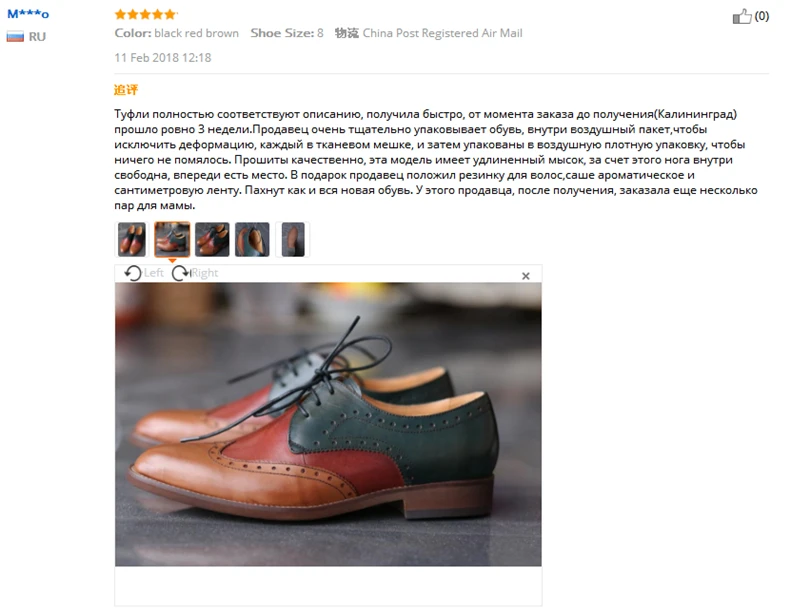Open the first shoe thumbnail
Screen dimensions: 790x615
(x=131, y=239)
